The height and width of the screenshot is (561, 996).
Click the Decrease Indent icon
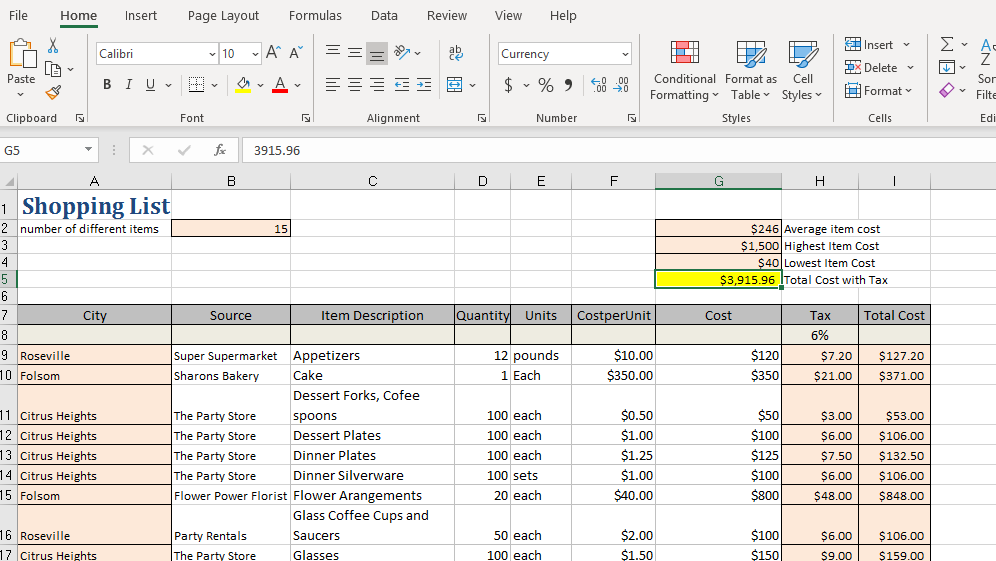click(x=402, y=85)
